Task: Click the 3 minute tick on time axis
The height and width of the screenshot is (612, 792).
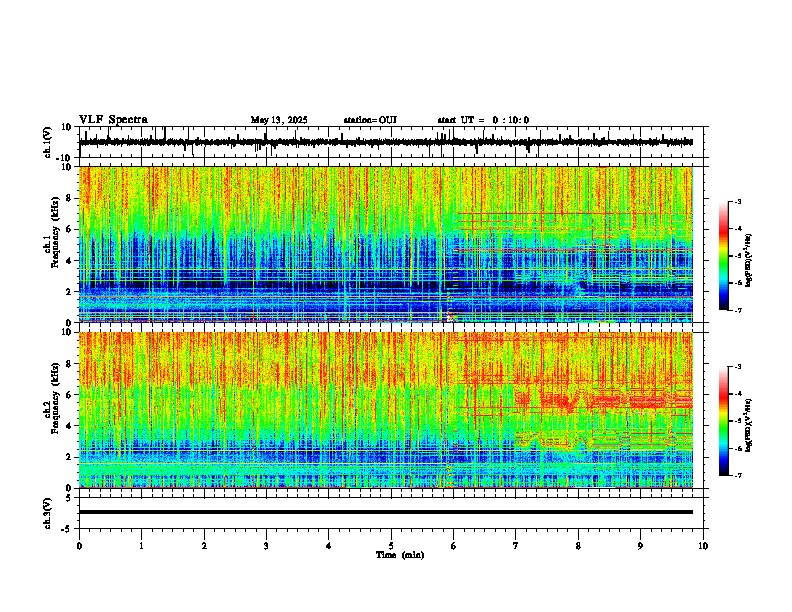Action: point(266,546)
